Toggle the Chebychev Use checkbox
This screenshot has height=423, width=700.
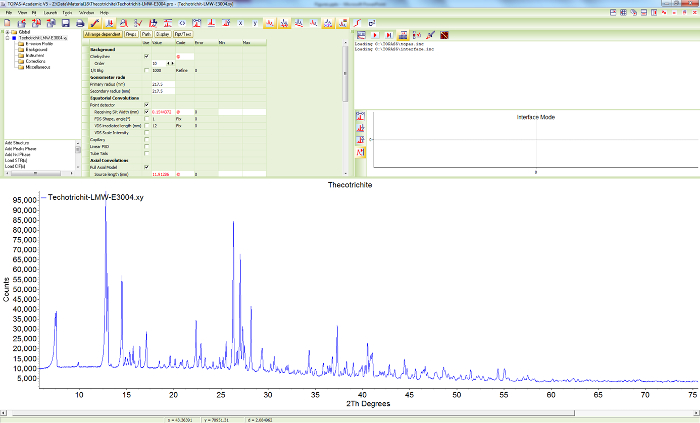146,56
